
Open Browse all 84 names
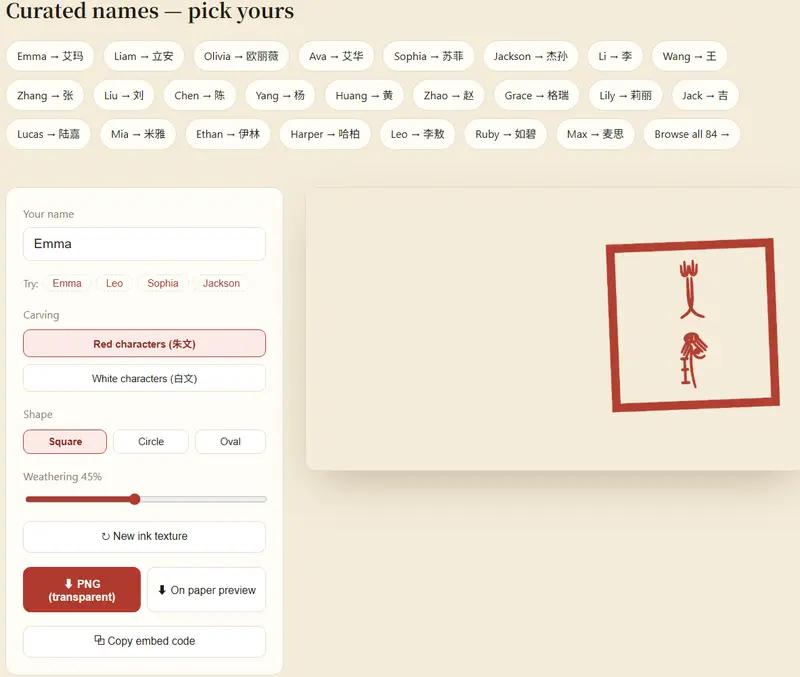coord(691,134)
